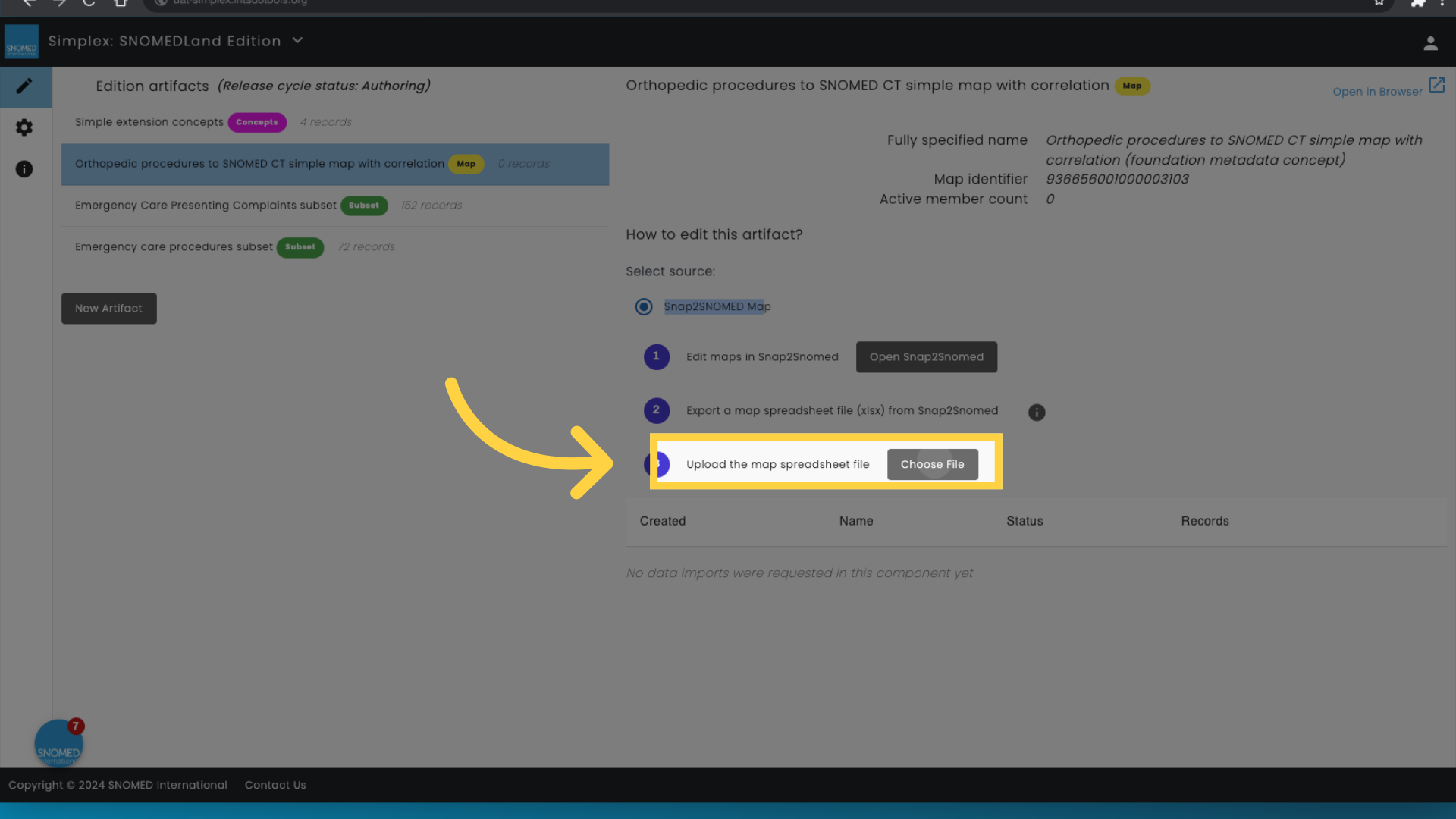Expand the Simplex edition dropdown chevron
1456x819 pixels.
pos(297,41)
